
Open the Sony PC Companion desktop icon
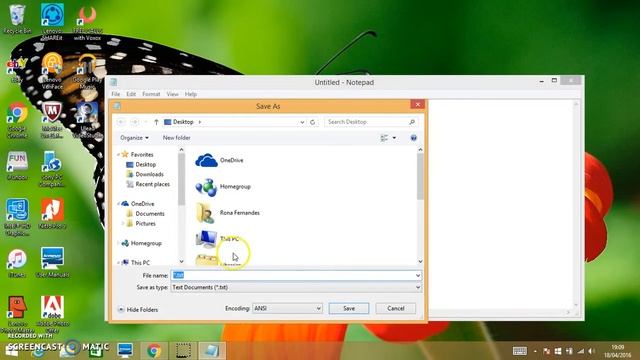52,169
